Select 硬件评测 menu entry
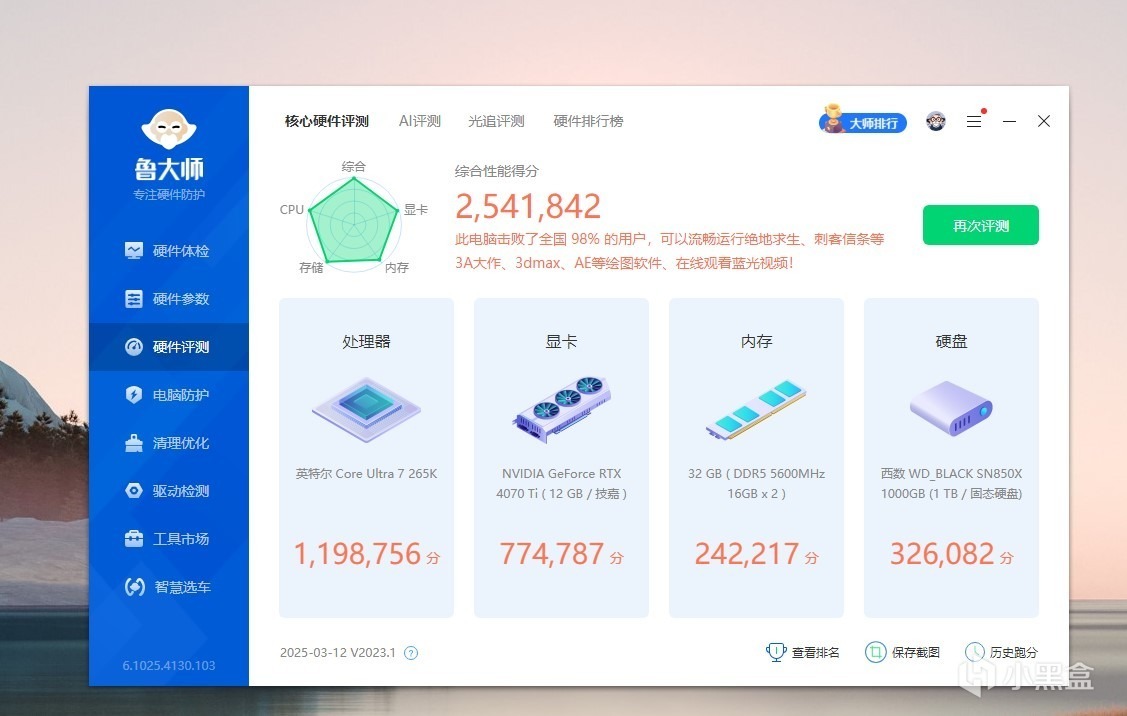 tap(169, 346)
